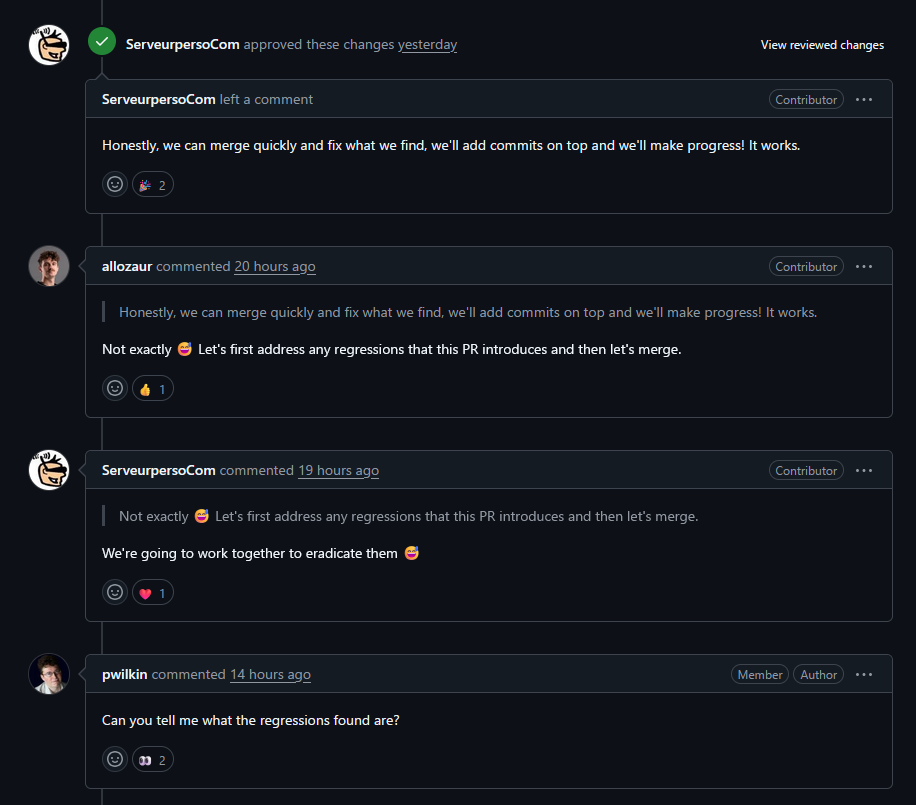This screenshot has height=805, width=916.
Task: Click the green approved checkmark icon
Action: 102,41
